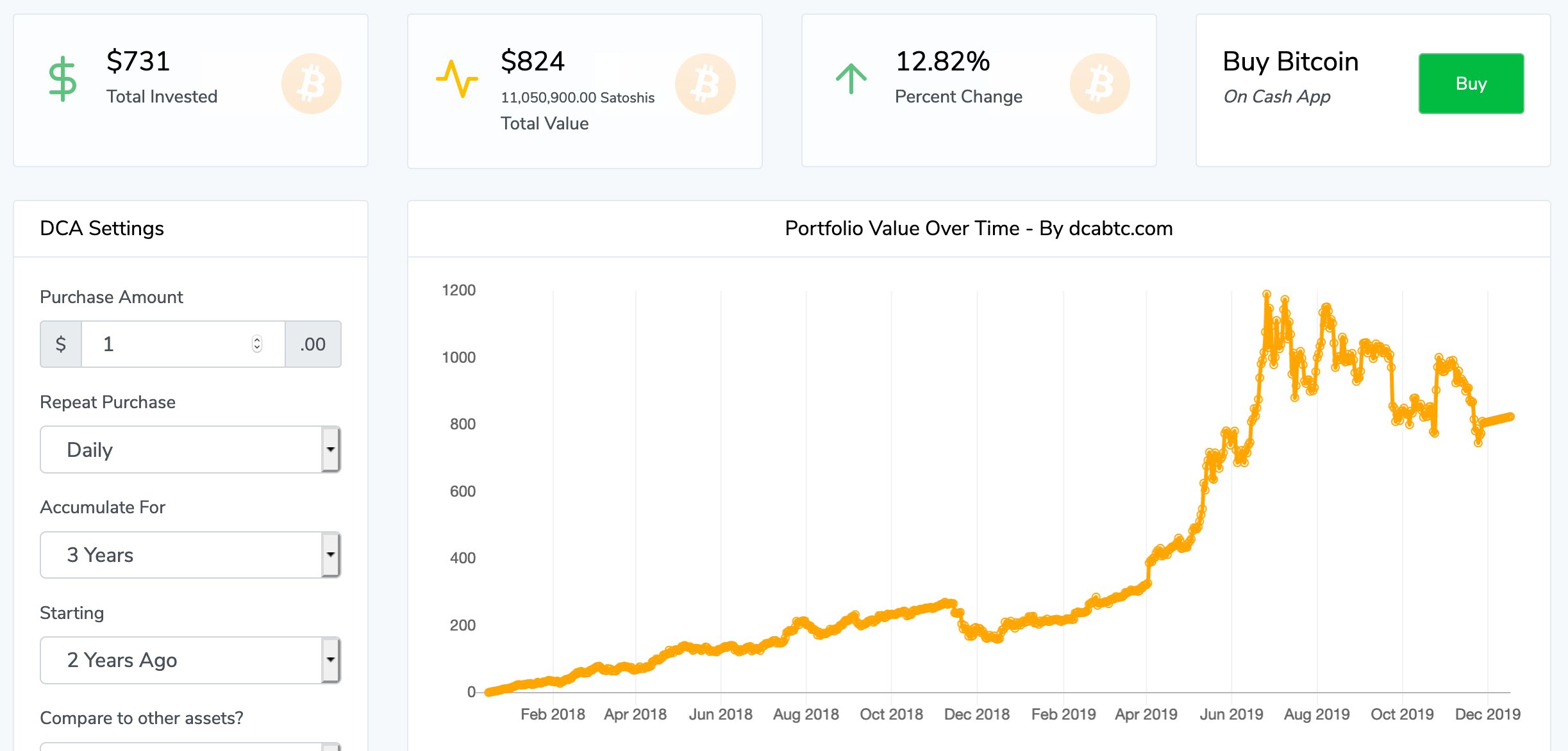Click the green up arrow icon
The image size is (1568, 751).
click(x=851, y=79)
